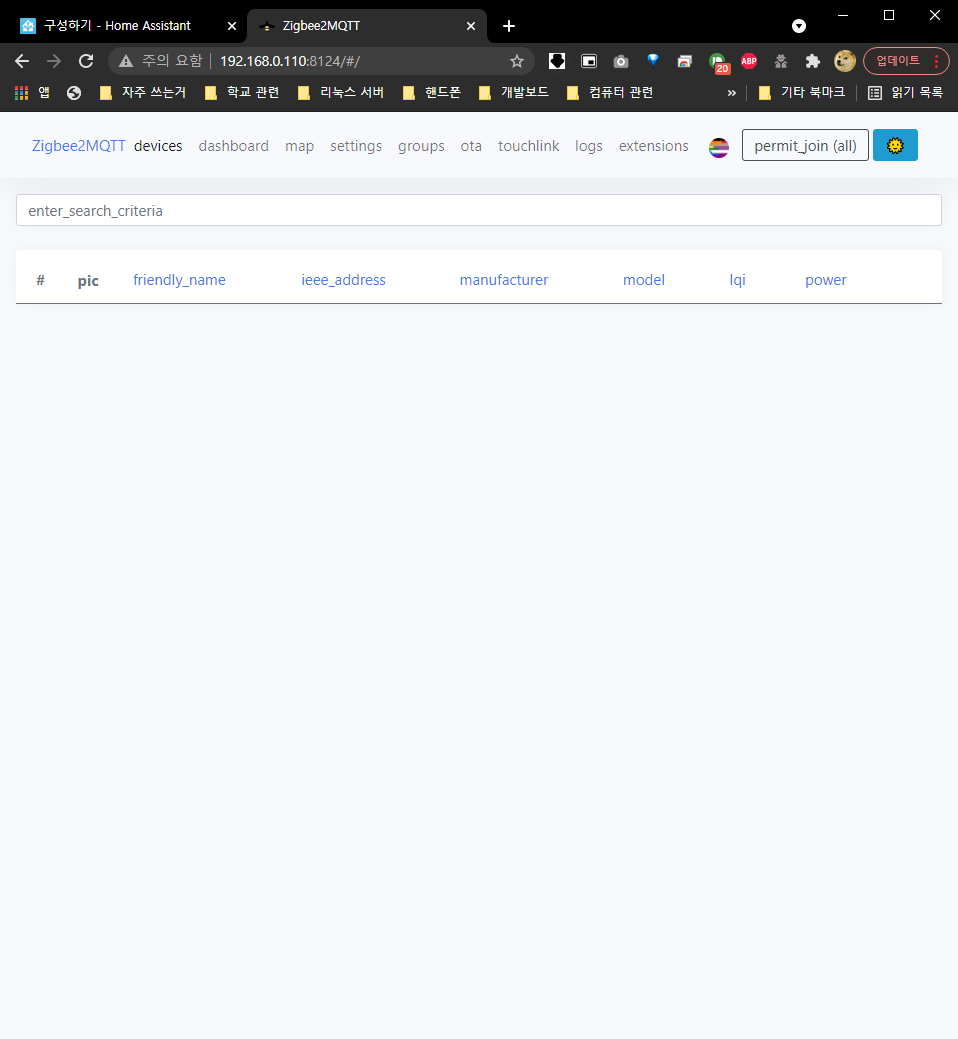Focus the enter_search_criteria search field

pos(478,210)
